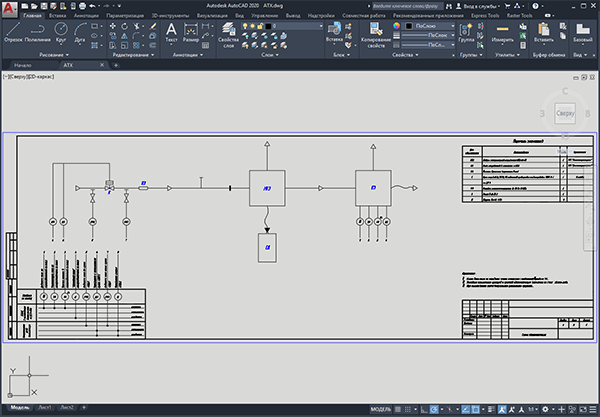Expand the Рисование panel dropdown
The image size is (600, 417).
point(54,55)
